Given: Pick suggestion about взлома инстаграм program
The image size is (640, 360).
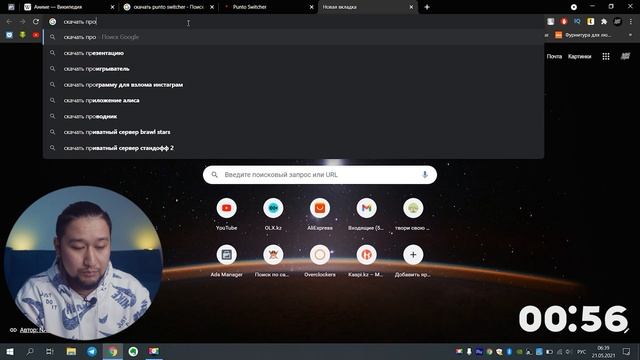Looking at the screenshot, I should tap(293, 84).
